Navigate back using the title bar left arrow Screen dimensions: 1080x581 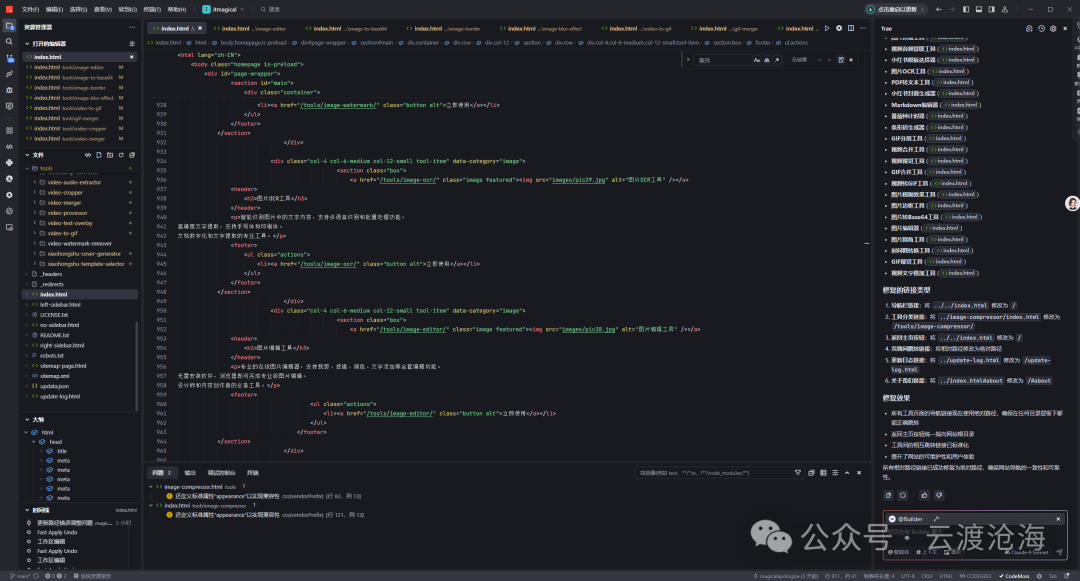click(x=938, y=10)
